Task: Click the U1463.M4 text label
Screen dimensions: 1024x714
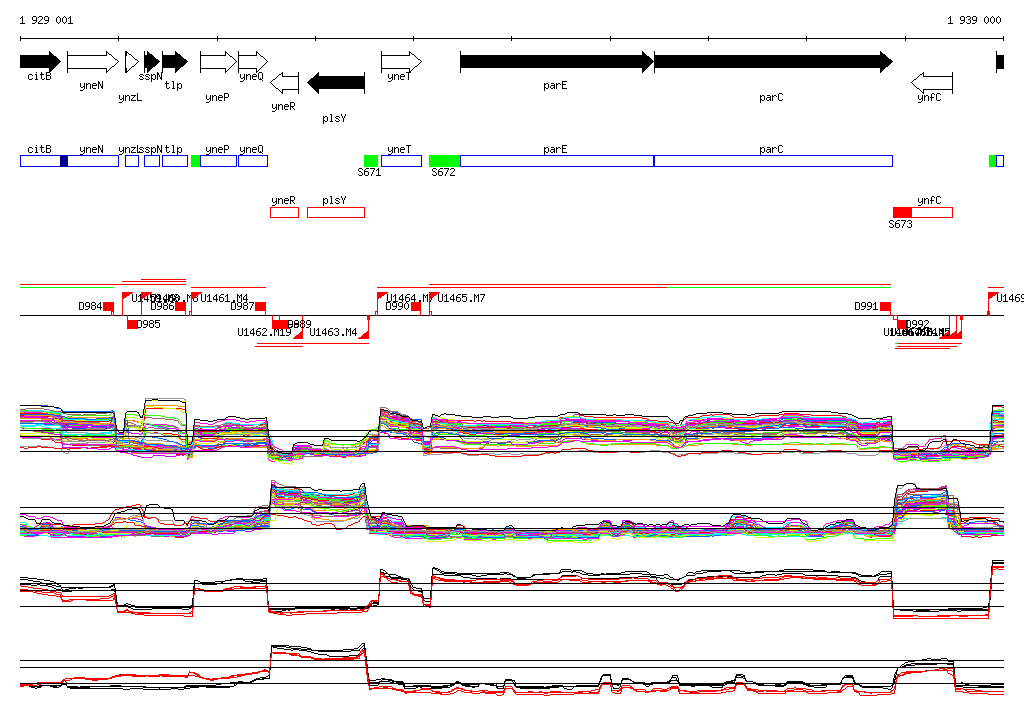Action: click(x=333, y=333)
